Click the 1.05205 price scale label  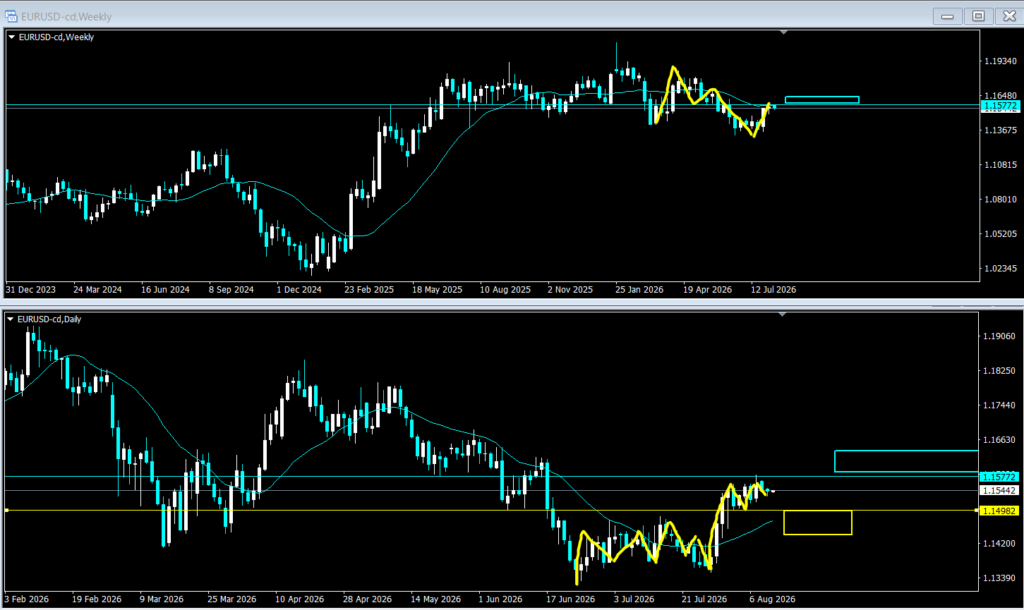tap(1000, 234)
